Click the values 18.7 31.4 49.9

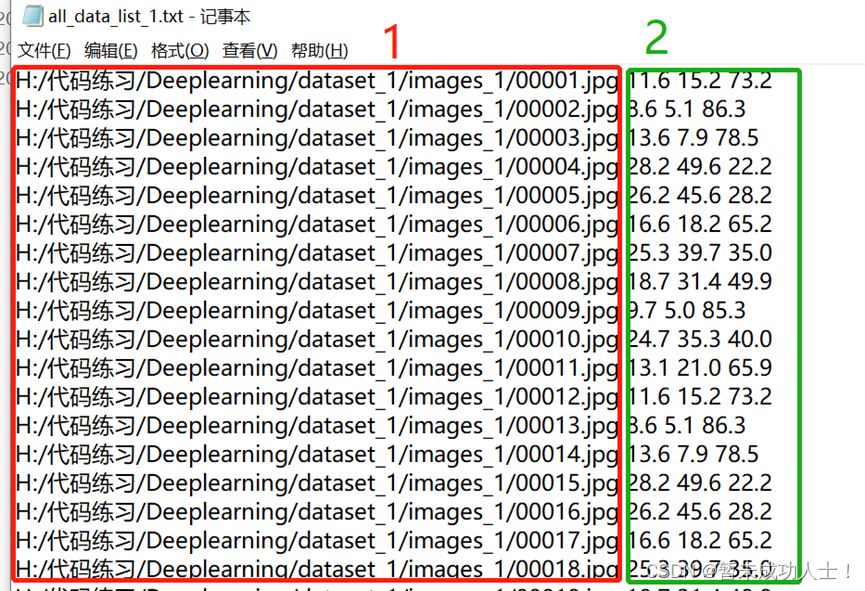(x=701, y=281)
